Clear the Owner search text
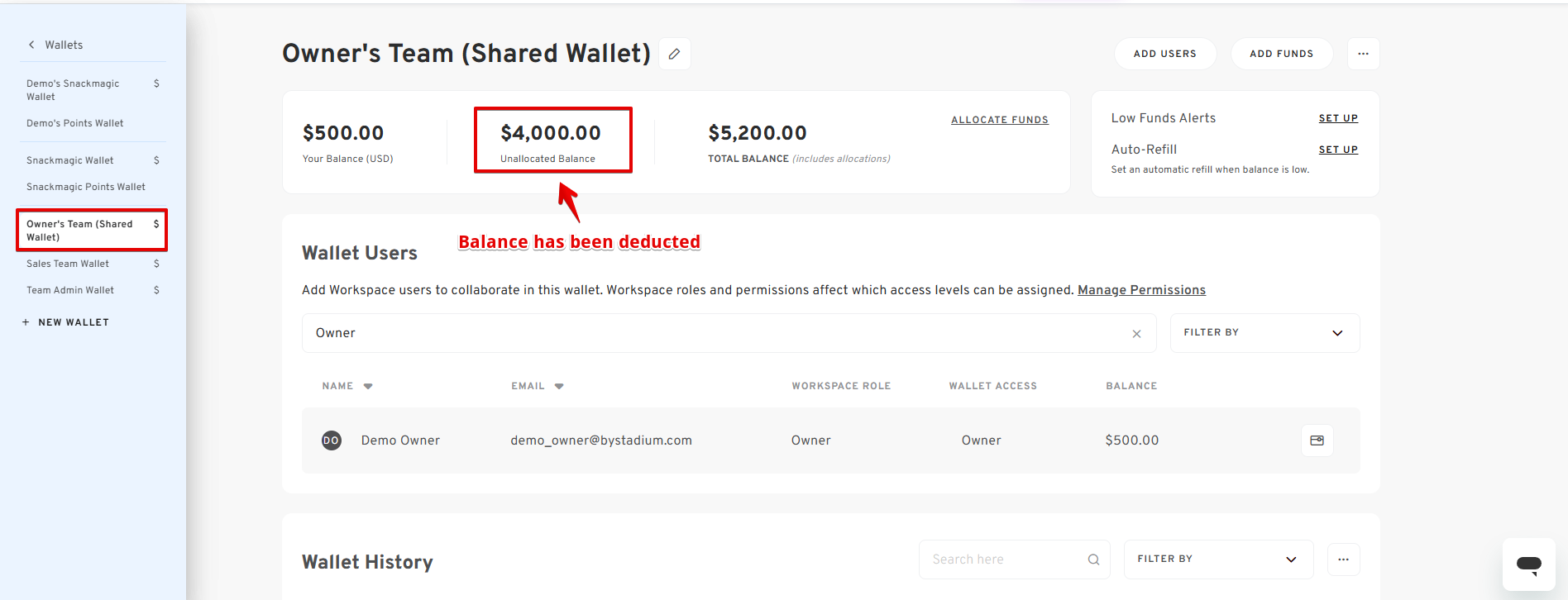The image size is (1568, 600). point(1136,334)
